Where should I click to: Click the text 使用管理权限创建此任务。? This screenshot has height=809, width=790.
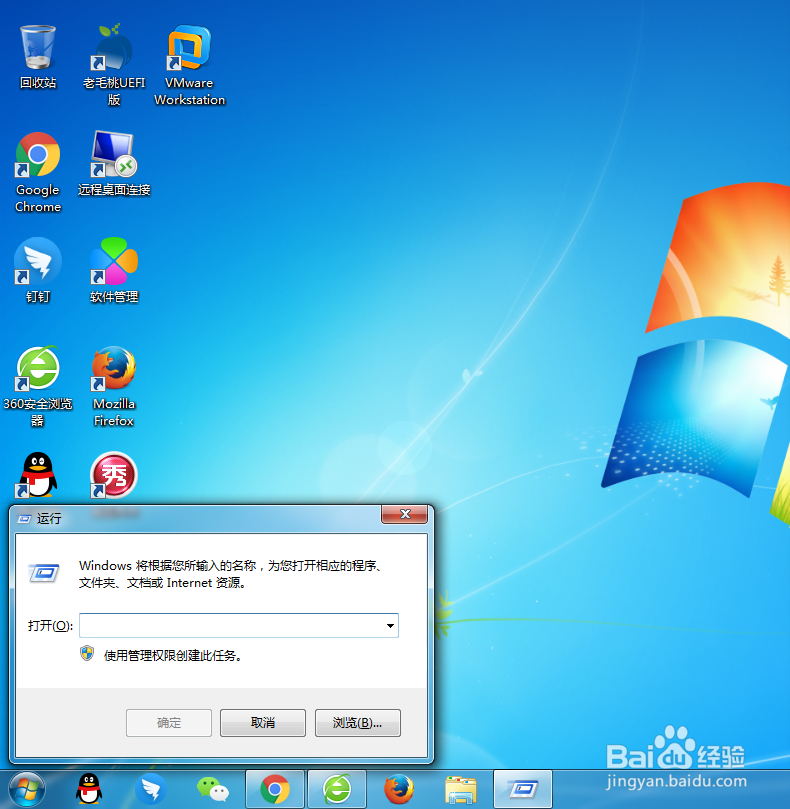173,656
